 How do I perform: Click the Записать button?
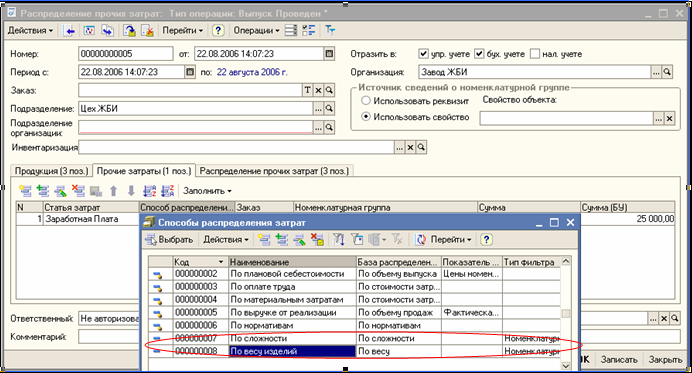pos(619,360)
